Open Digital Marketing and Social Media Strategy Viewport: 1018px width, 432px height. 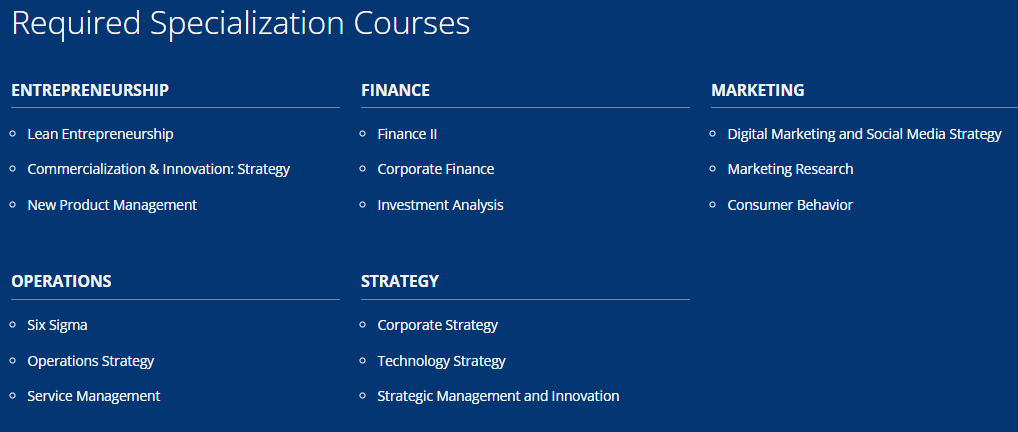pos(864,134)
